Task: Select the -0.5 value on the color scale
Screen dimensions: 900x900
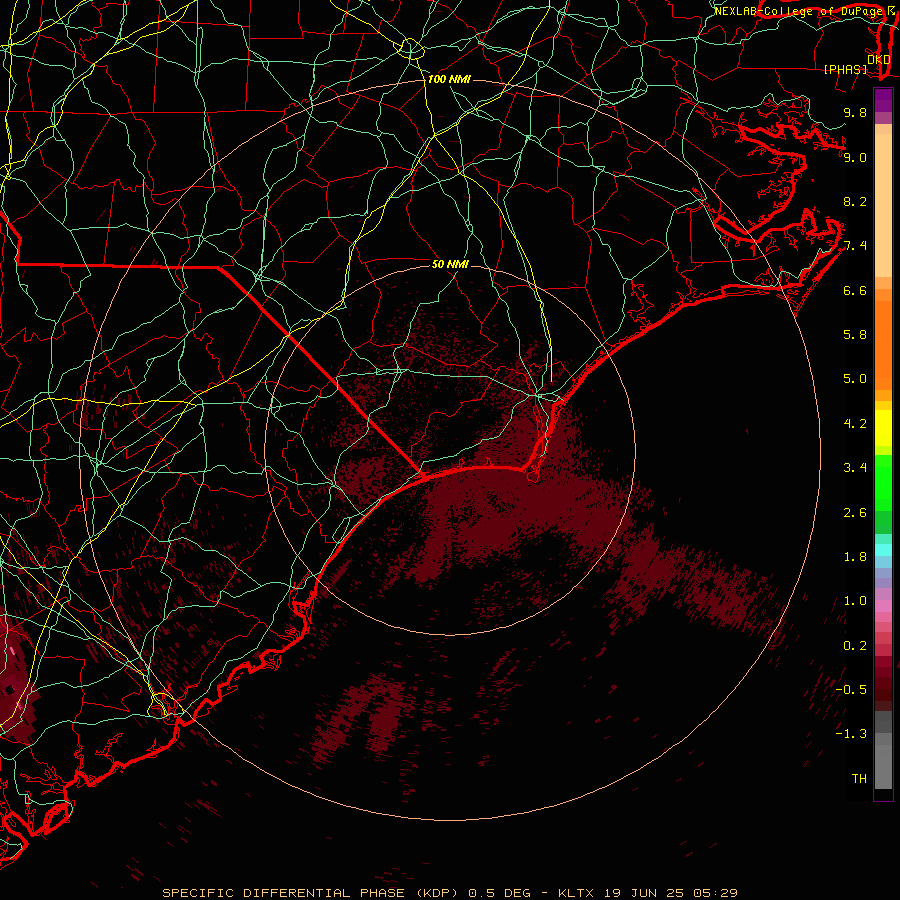Action: (851, 690)
